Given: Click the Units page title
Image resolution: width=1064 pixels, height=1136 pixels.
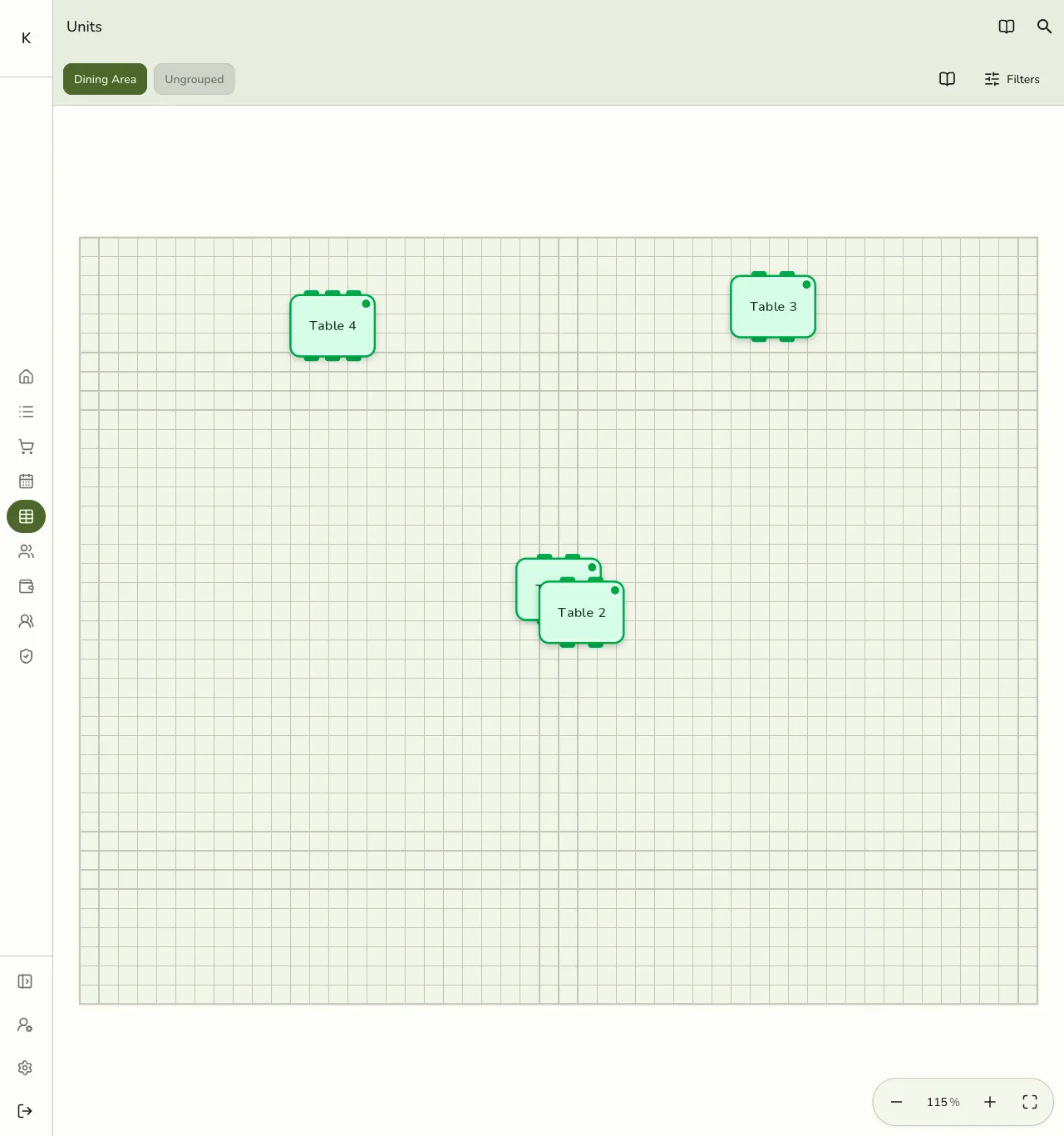Looking at the screenshot, I should point(84,27).
